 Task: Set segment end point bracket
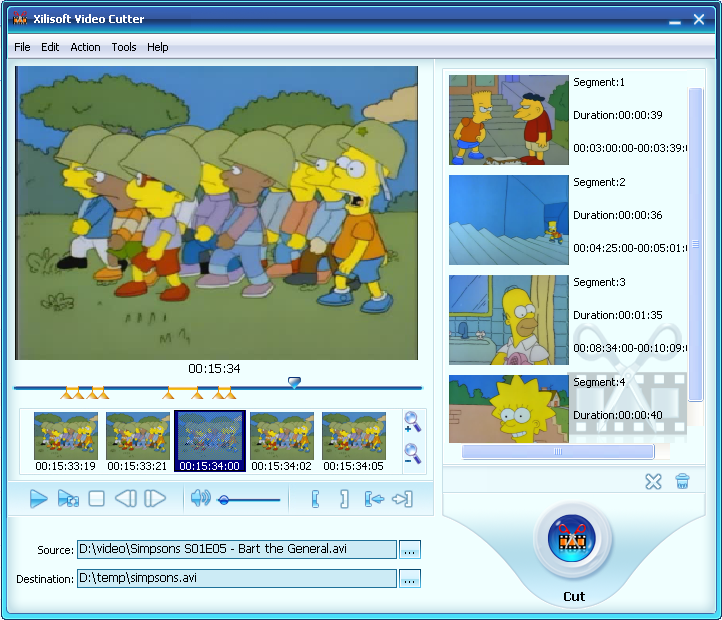(x=344, y=499)
